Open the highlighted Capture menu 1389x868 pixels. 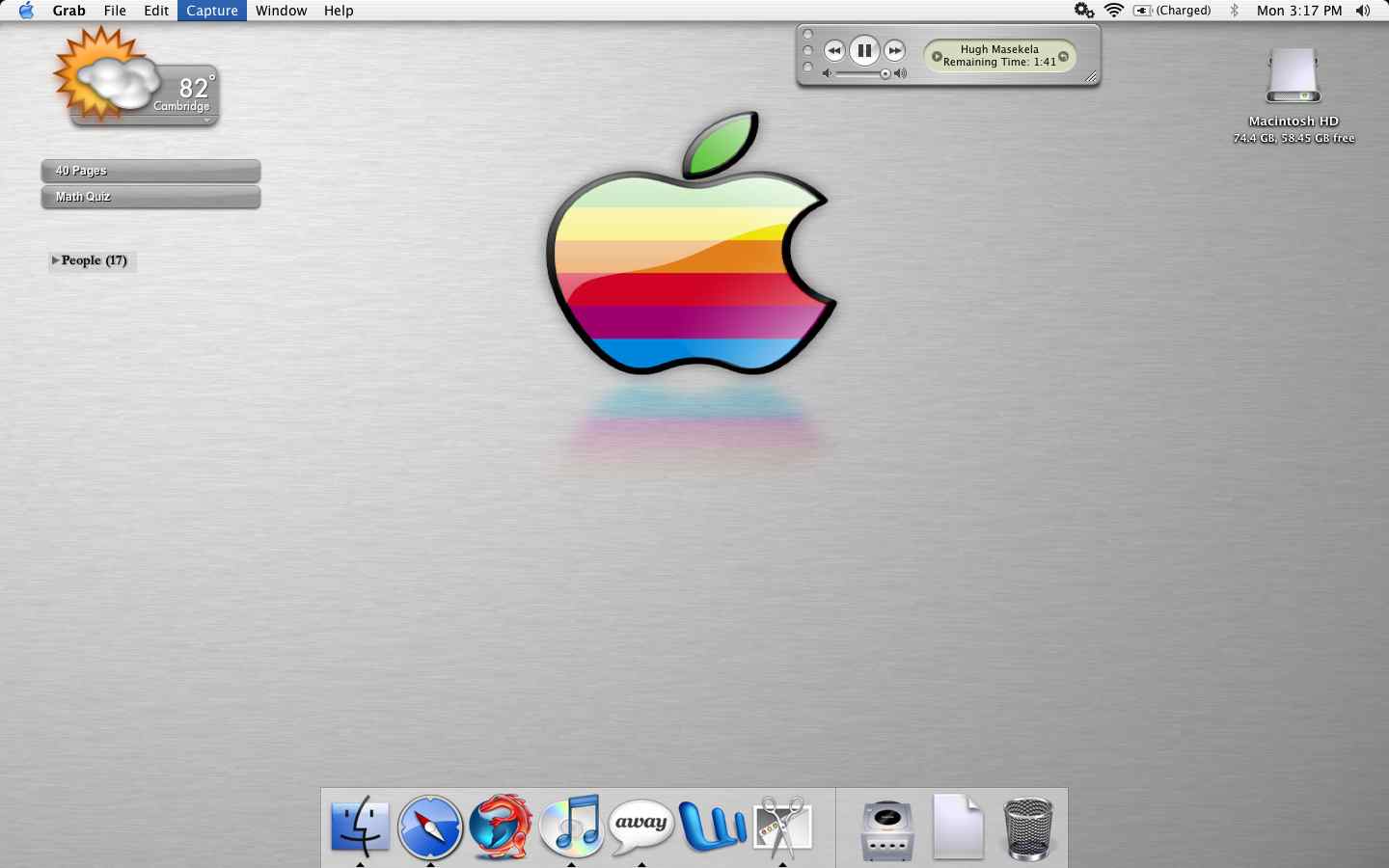[x=212, y=11]
